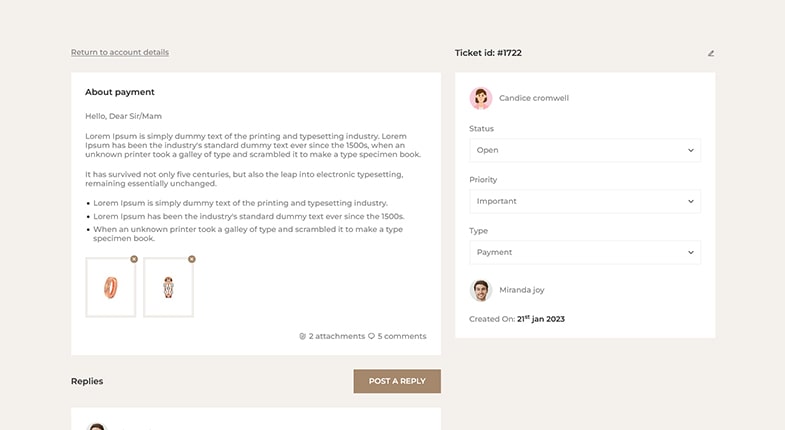Click the 2 attachments label

pos(336,336)
